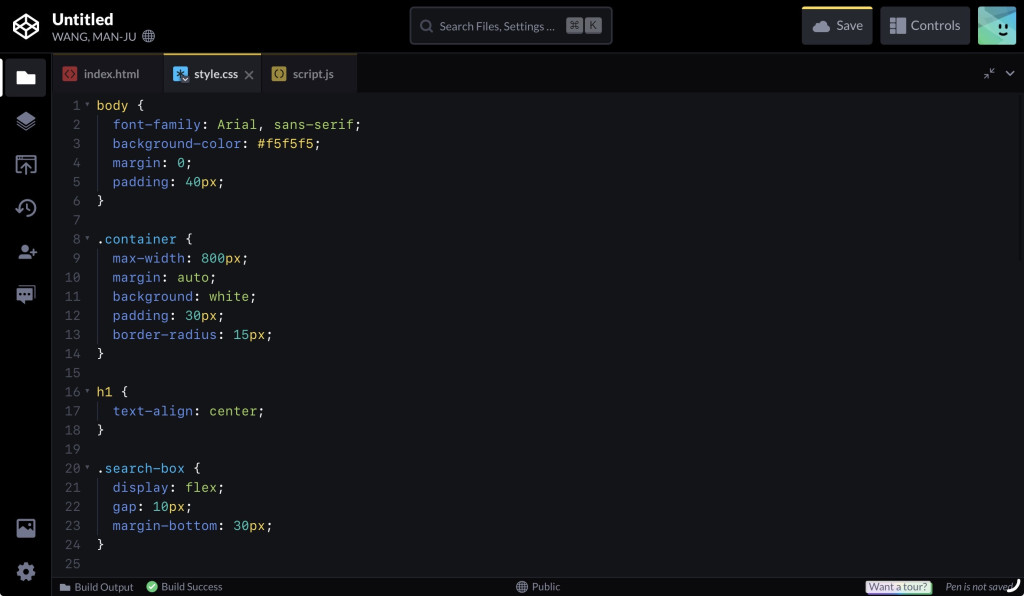Click the user avatar in the header
Image resolution: width=1024 pixels, height=596 pixels.
pos(997,26)
